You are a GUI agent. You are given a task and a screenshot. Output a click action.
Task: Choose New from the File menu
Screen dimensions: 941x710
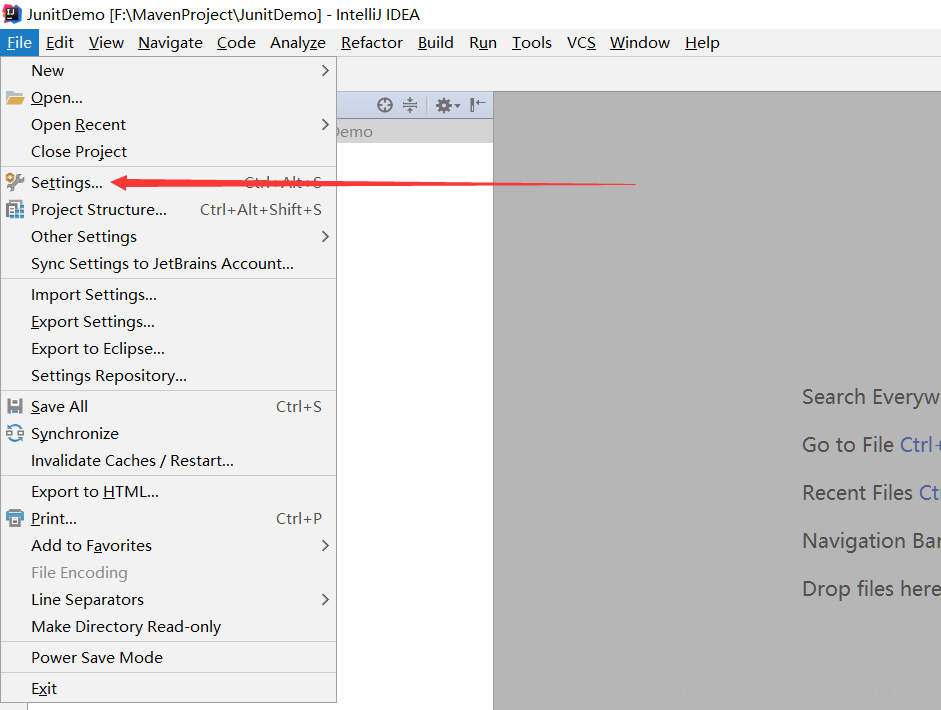coord(169,71)
